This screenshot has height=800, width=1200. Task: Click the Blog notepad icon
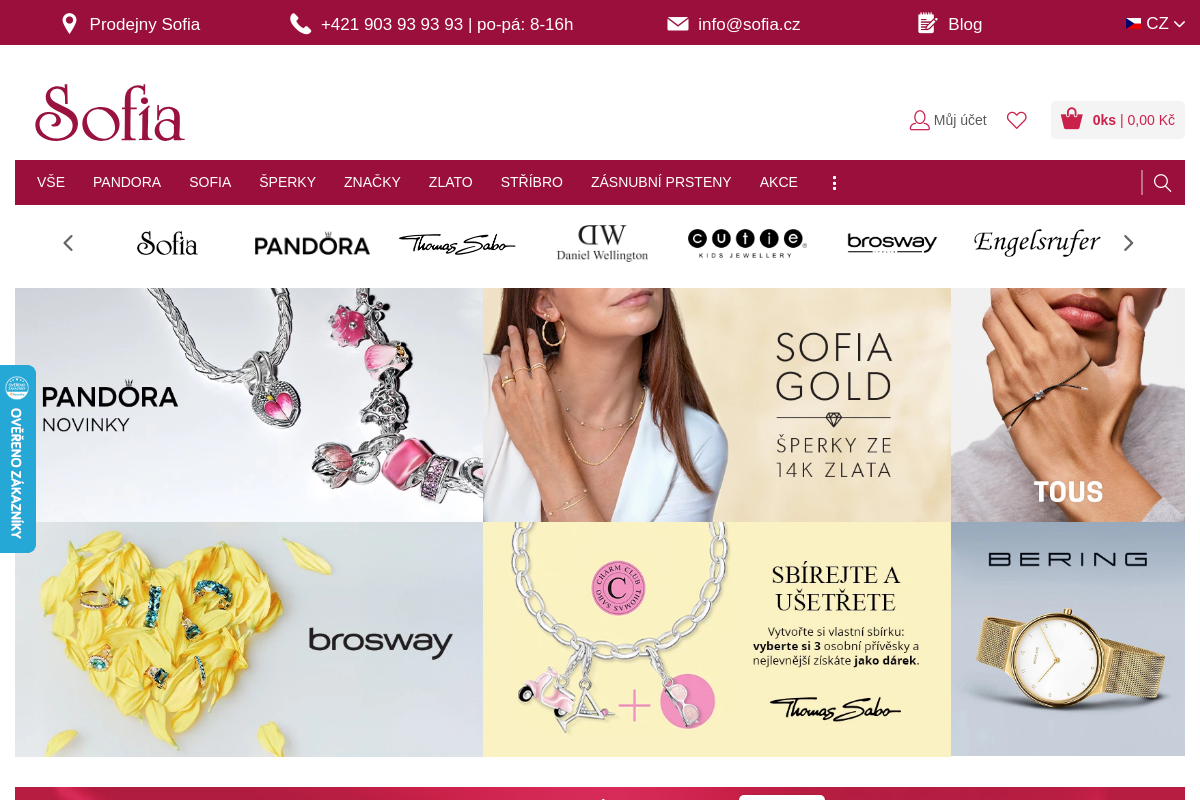927,23
